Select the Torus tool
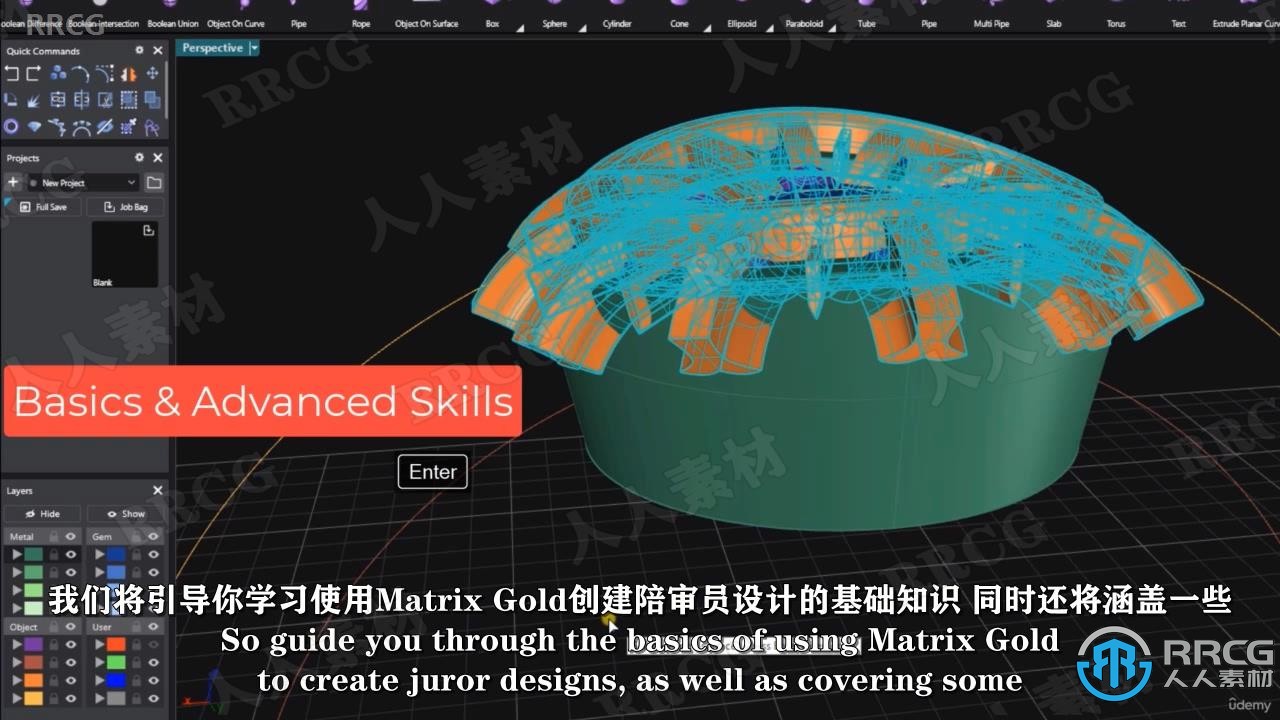This screenshot has height=720, width=1280. tap(1116, 16)
